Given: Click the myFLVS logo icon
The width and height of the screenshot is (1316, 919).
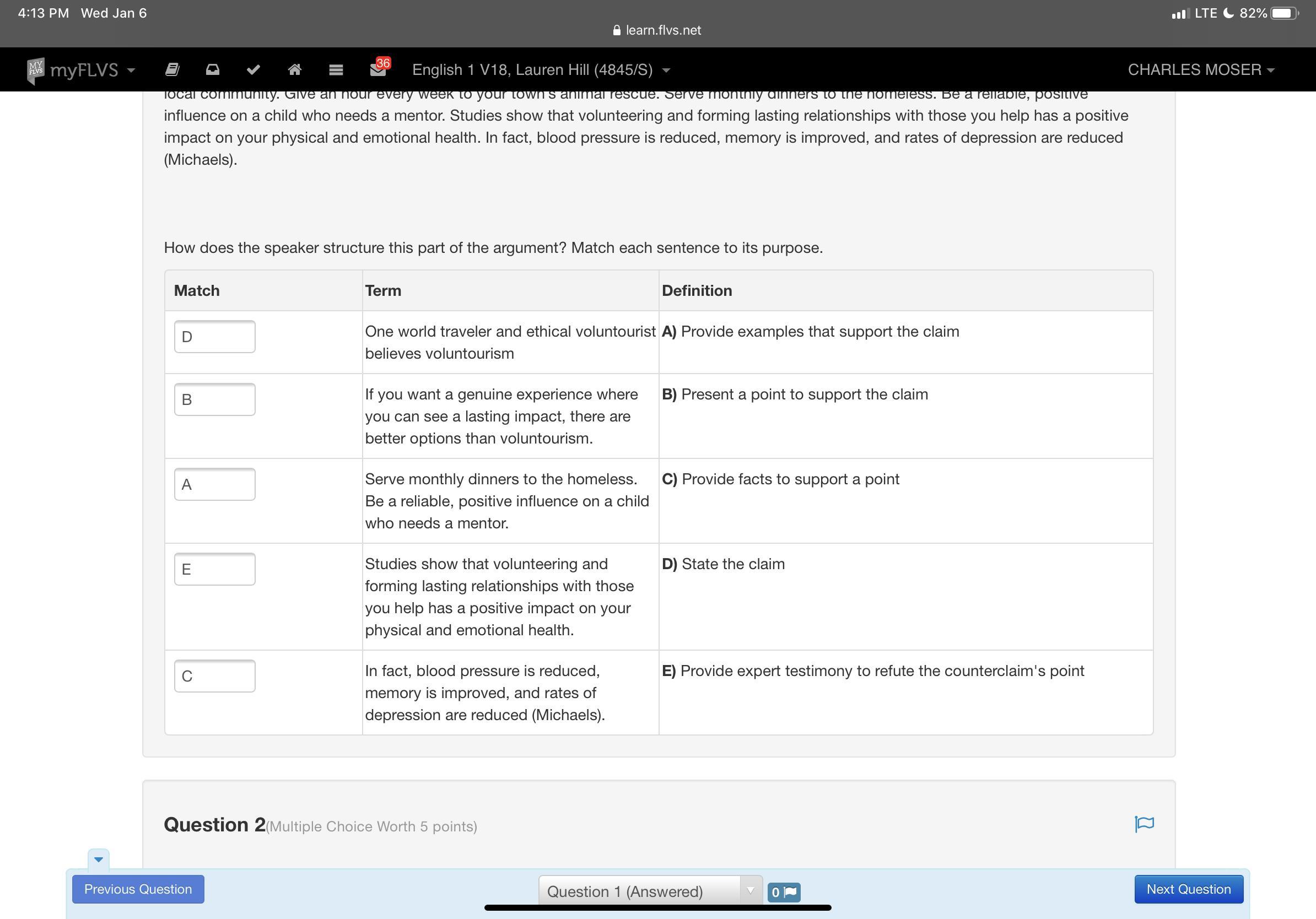Looking at the screenshot, I should pos(35,70).
